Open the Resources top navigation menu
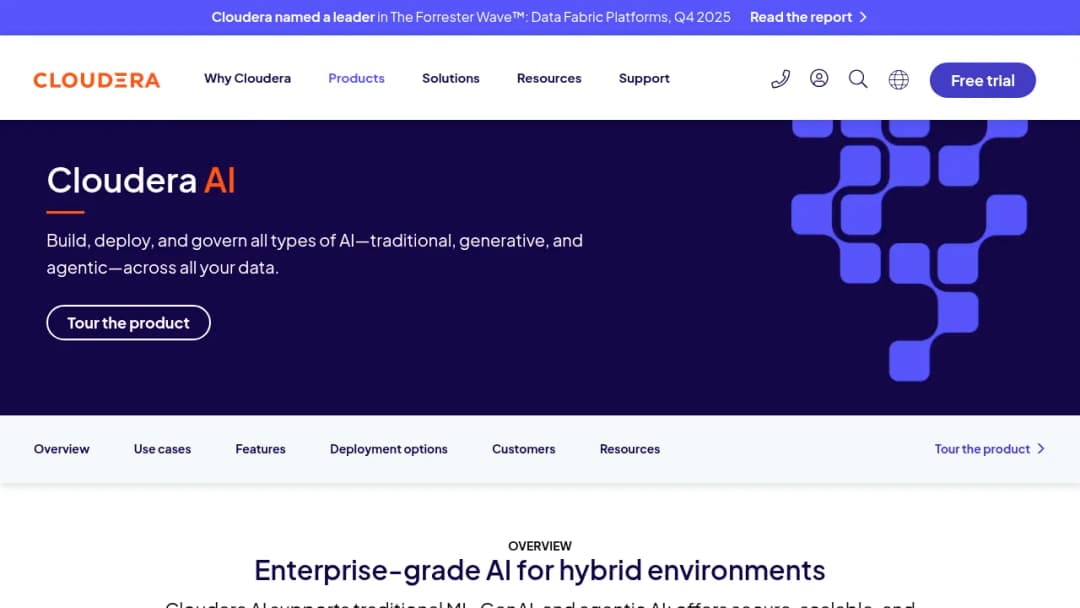Image resolution: width=1080 pixels, height=608 pixels. point(549,78)
